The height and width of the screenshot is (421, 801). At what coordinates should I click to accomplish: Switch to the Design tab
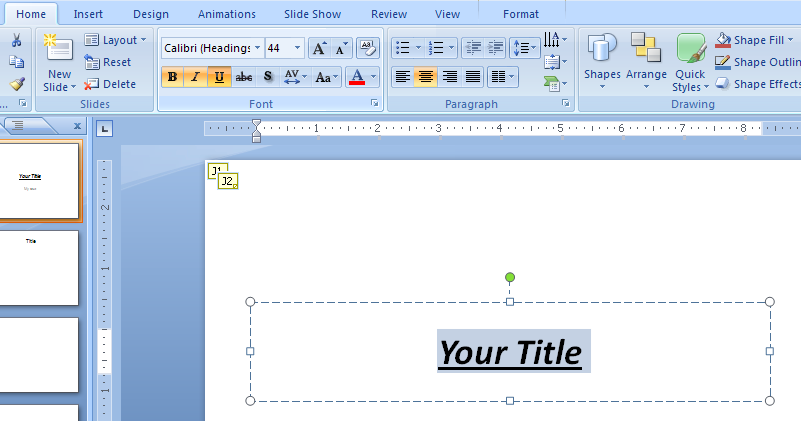(x=151, y=14)
